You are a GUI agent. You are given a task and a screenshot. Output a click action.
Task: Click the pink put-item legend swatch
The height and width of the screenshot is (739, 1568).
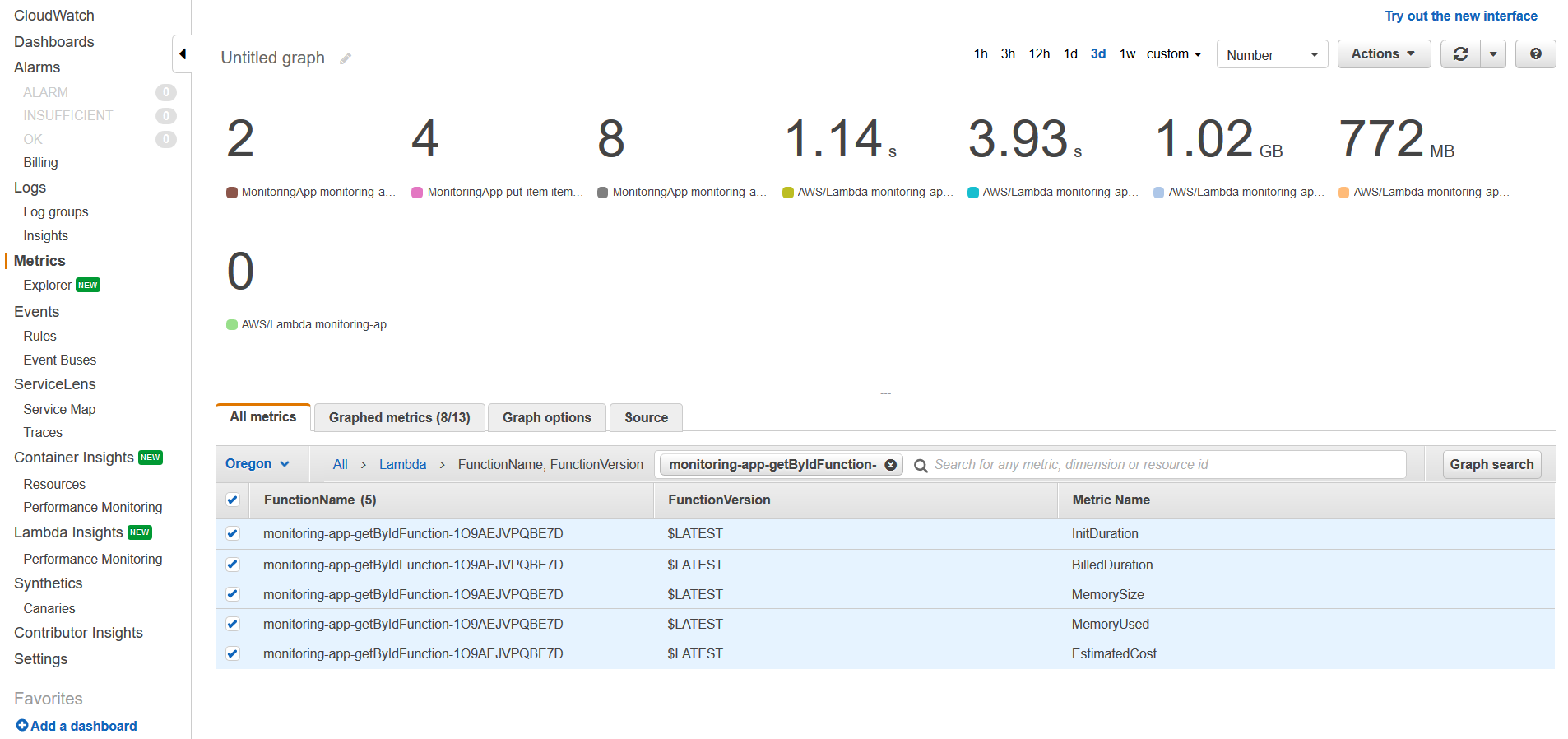click(x=417, y=193)
